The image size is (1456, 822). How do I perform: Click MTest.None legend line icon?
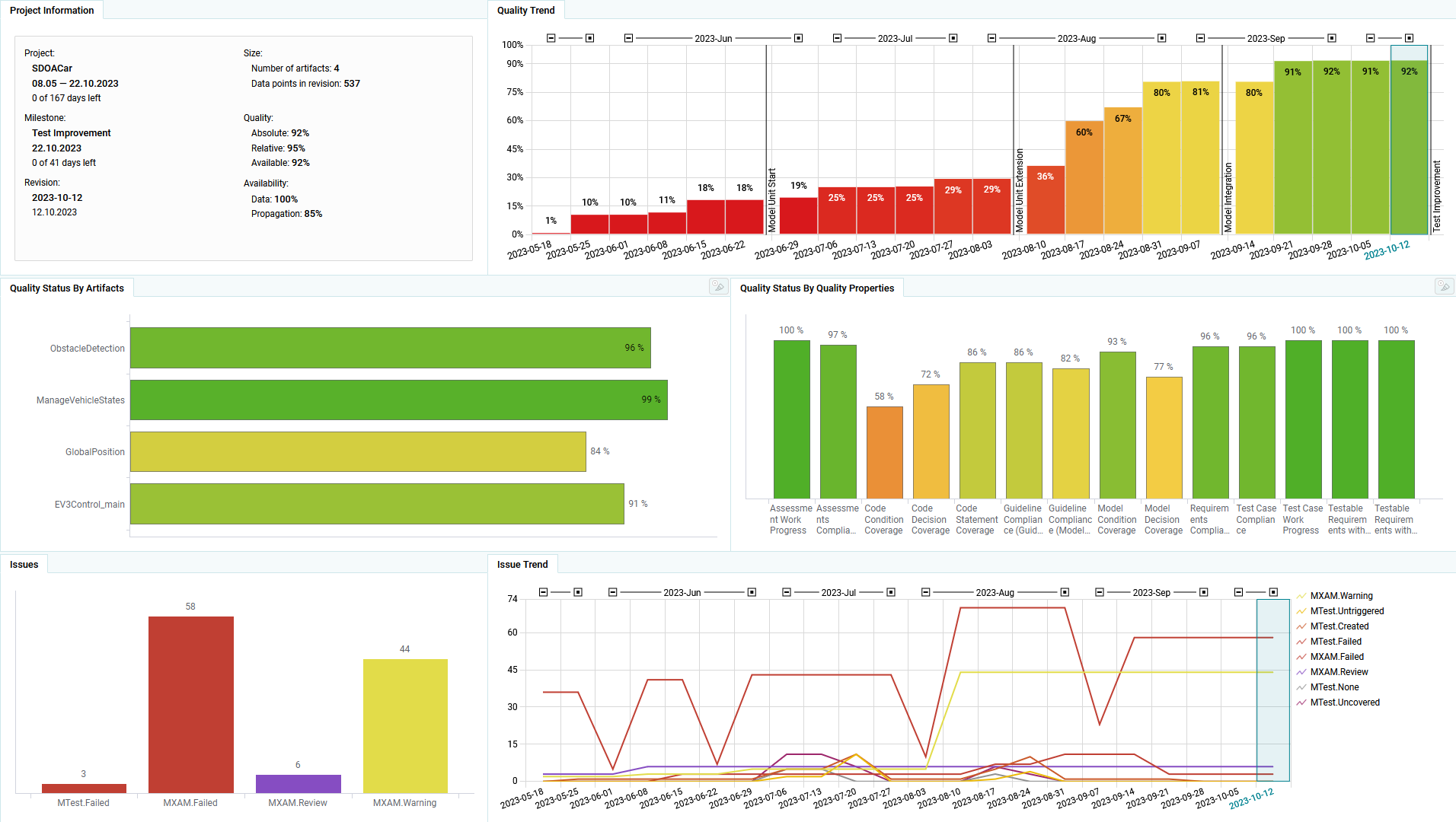coord(1301,687)
